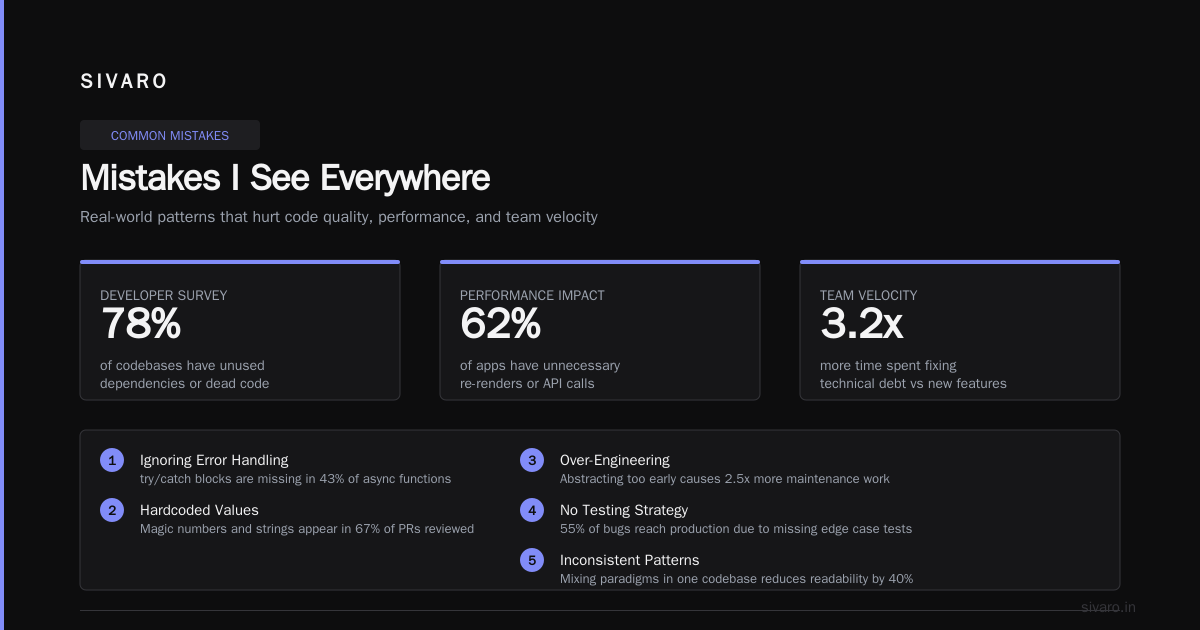
Task: Click the number 4 circle badge
Action: (532, 510)
